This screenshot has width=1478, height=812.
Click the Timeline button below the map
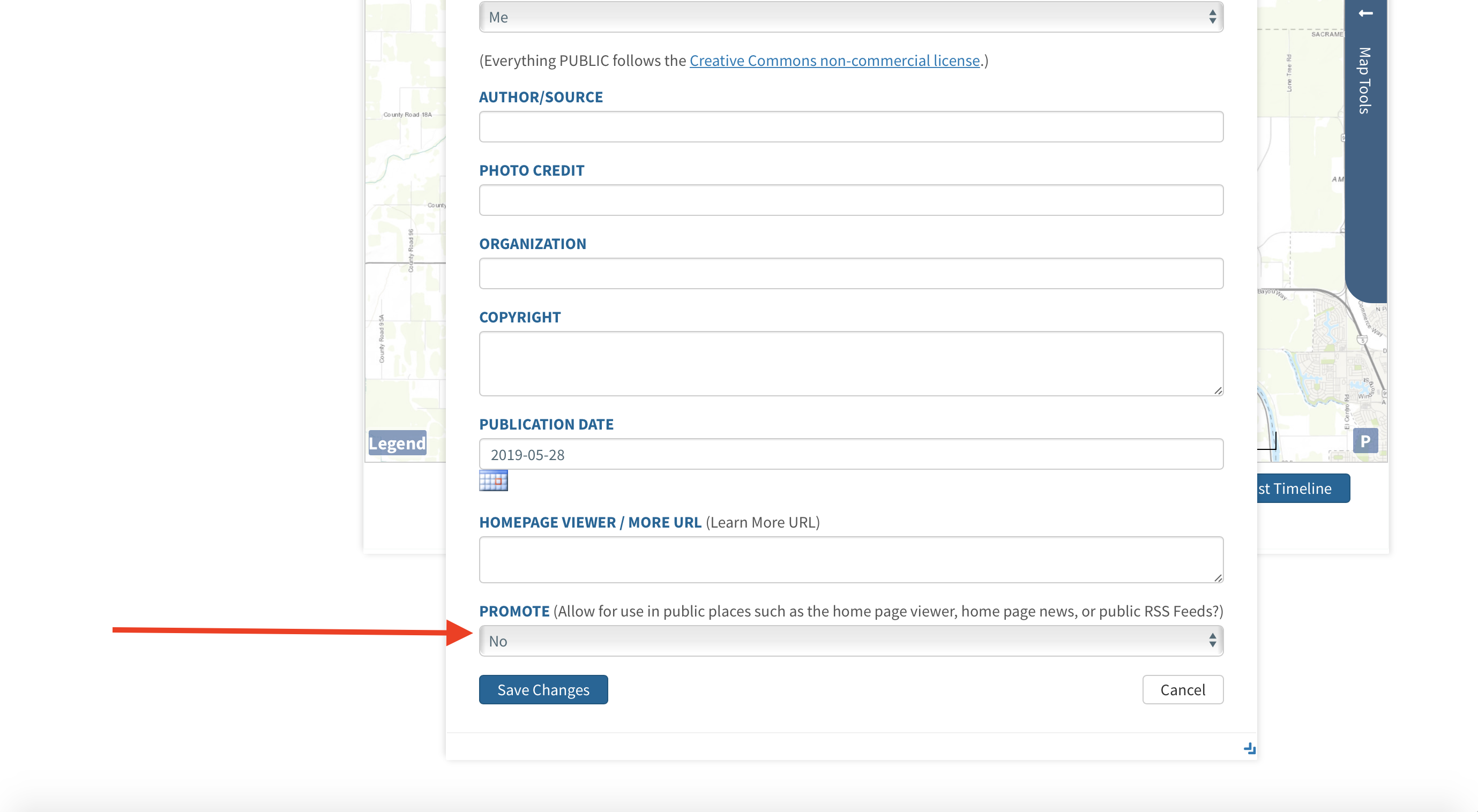(x=1302, y=488)
